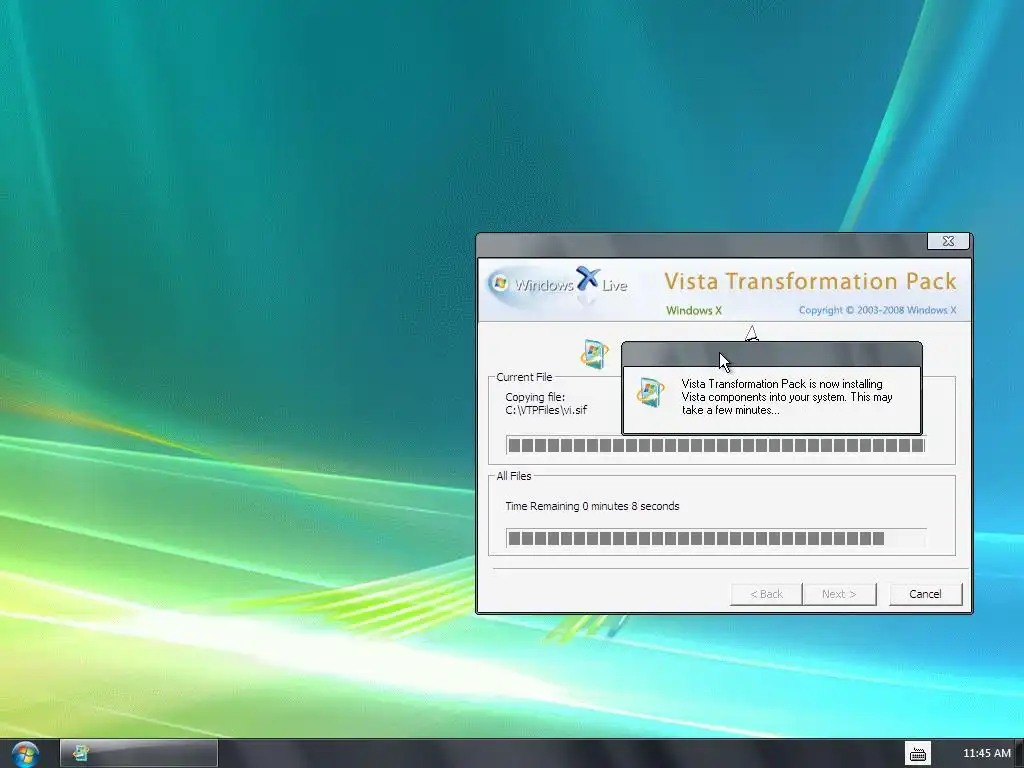
Task: Click the Current File group label
Action: point(524,377)
